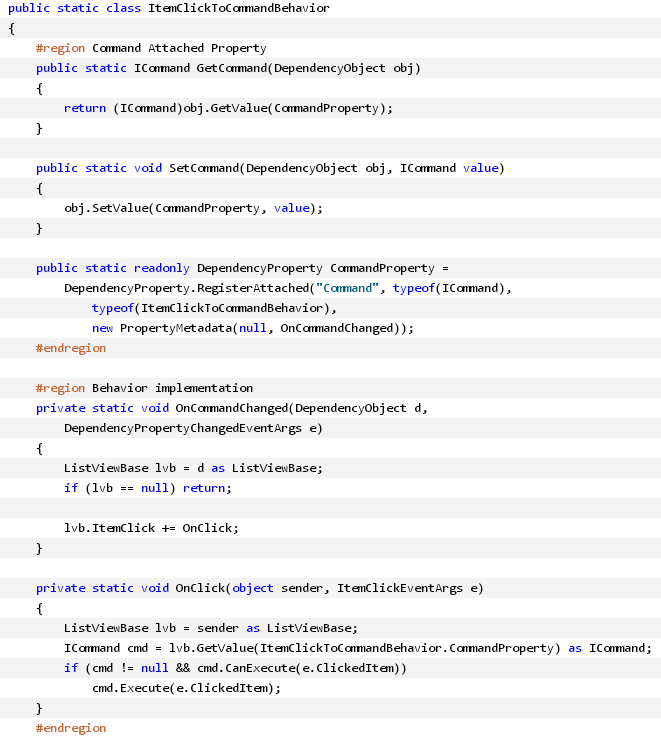Select the SetCommand method name
The image size is (661, 742).
(x=204, y=168)
